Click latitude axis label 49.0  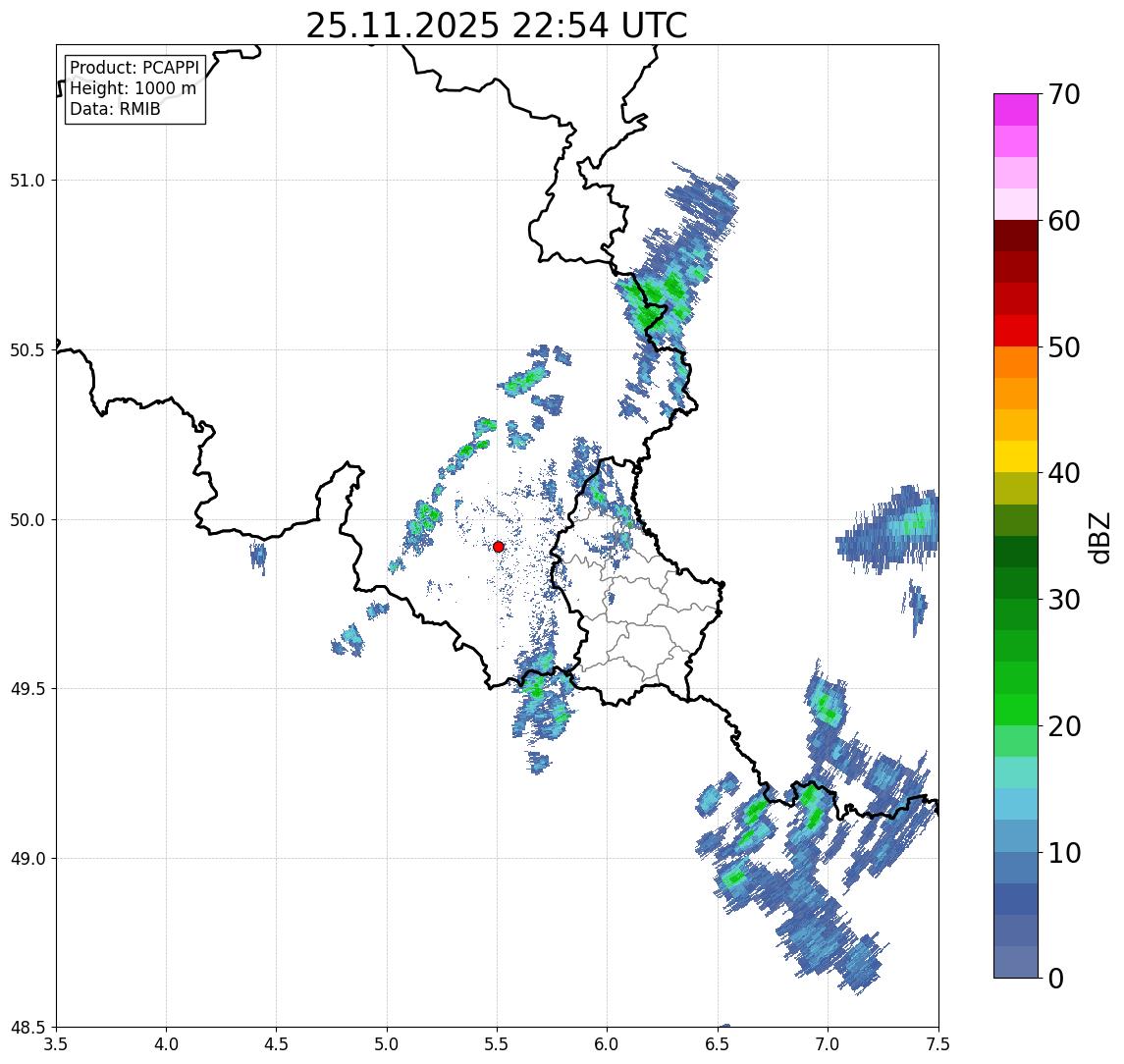[x=27, y=858]
